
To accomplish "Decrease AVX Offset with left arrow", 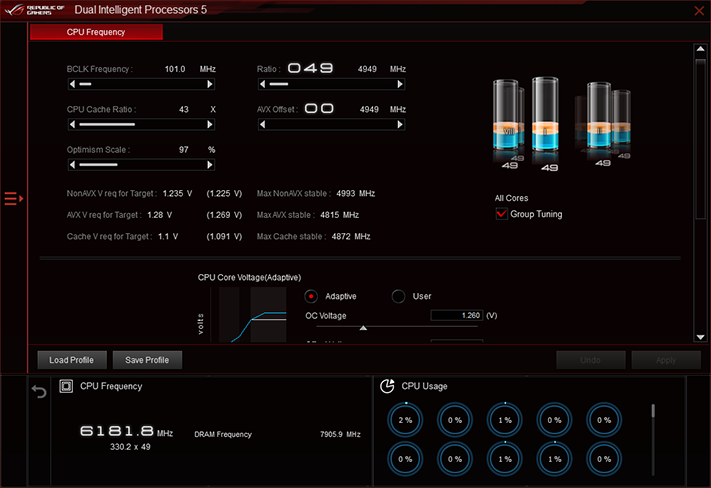I will pos(263,124).
